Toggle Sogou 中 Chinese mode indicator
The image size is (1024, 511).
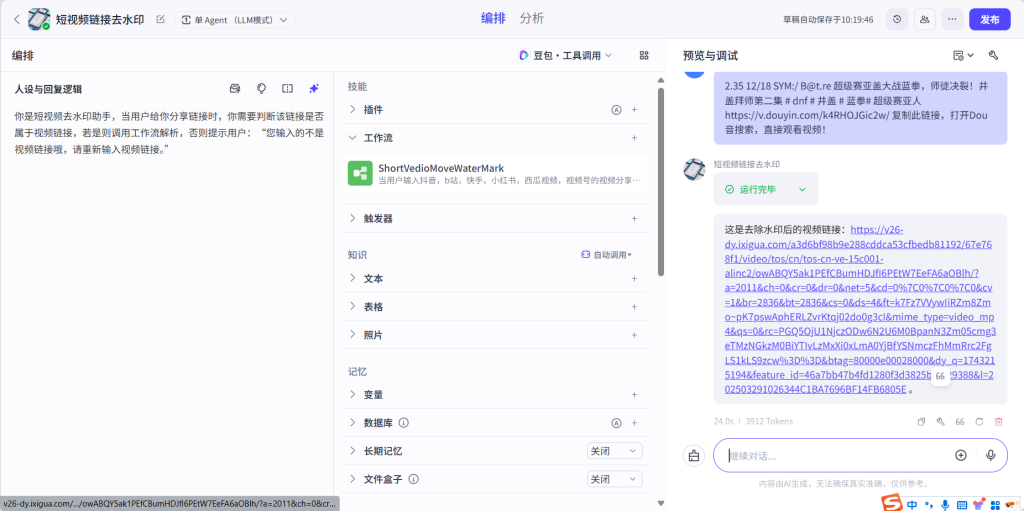(912, 504)
